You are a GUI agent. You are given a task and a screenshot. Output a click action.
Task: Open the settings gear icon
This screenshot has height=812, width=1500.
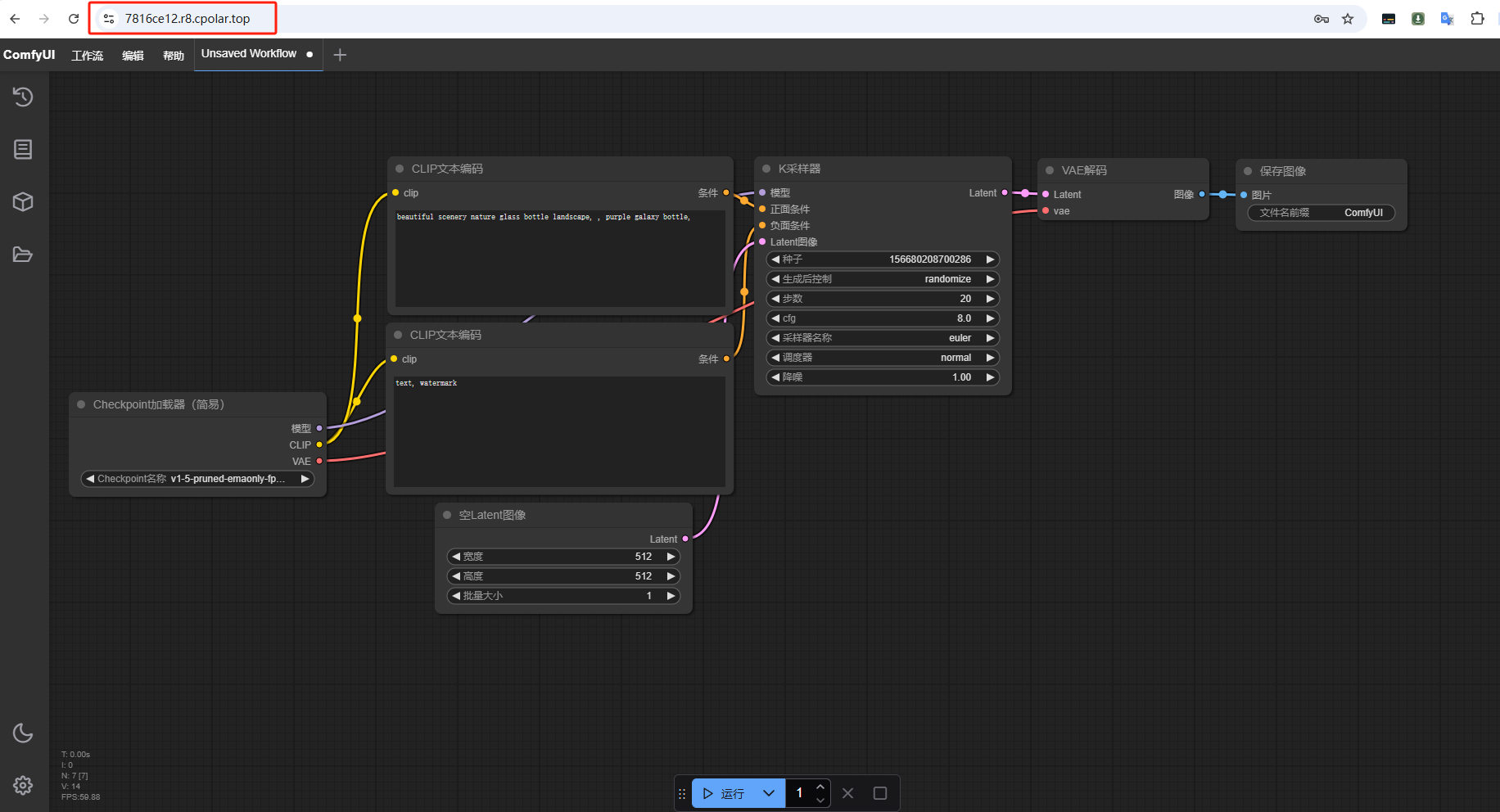tap(23, 786)
